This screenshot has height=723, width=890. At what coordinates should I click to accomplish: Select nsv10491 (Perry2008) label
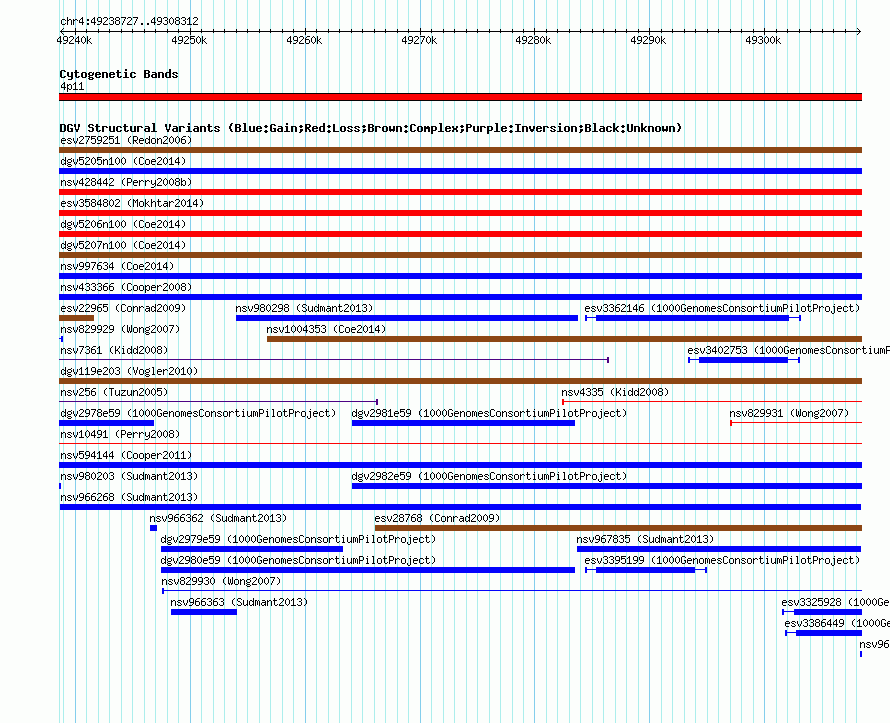click(x=120, y=434)
